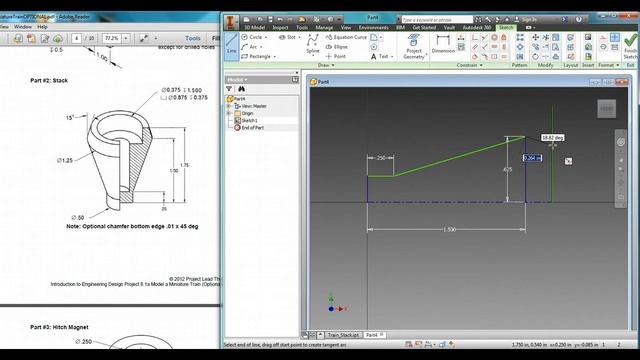This screenshot has width=640, height=360.
Task: Choose the Equation Curve tool
Action: click(x=346, y=37)
